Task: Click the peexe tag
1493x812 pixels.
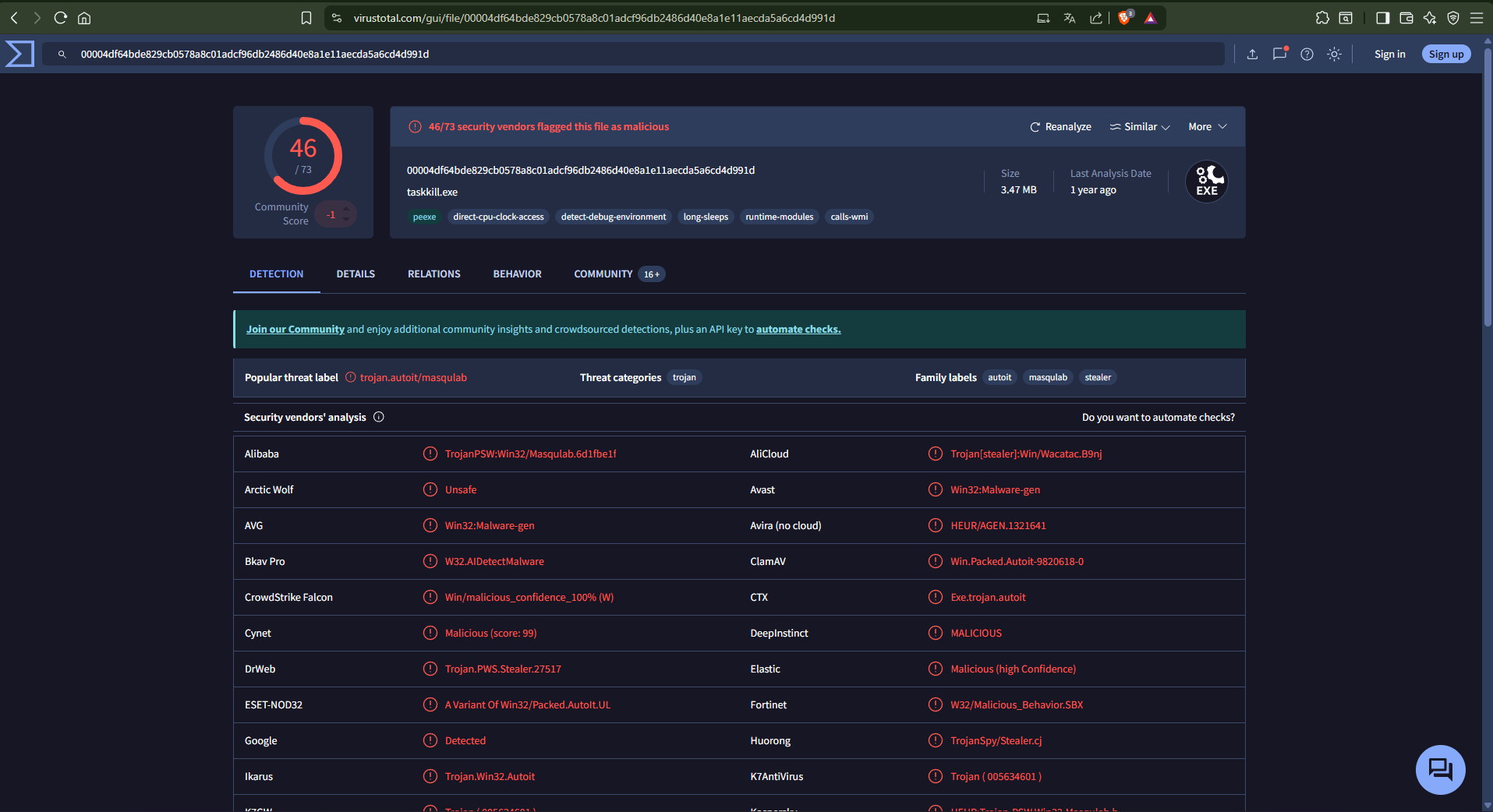Action: pyautogui.click(x=424, y=217)
